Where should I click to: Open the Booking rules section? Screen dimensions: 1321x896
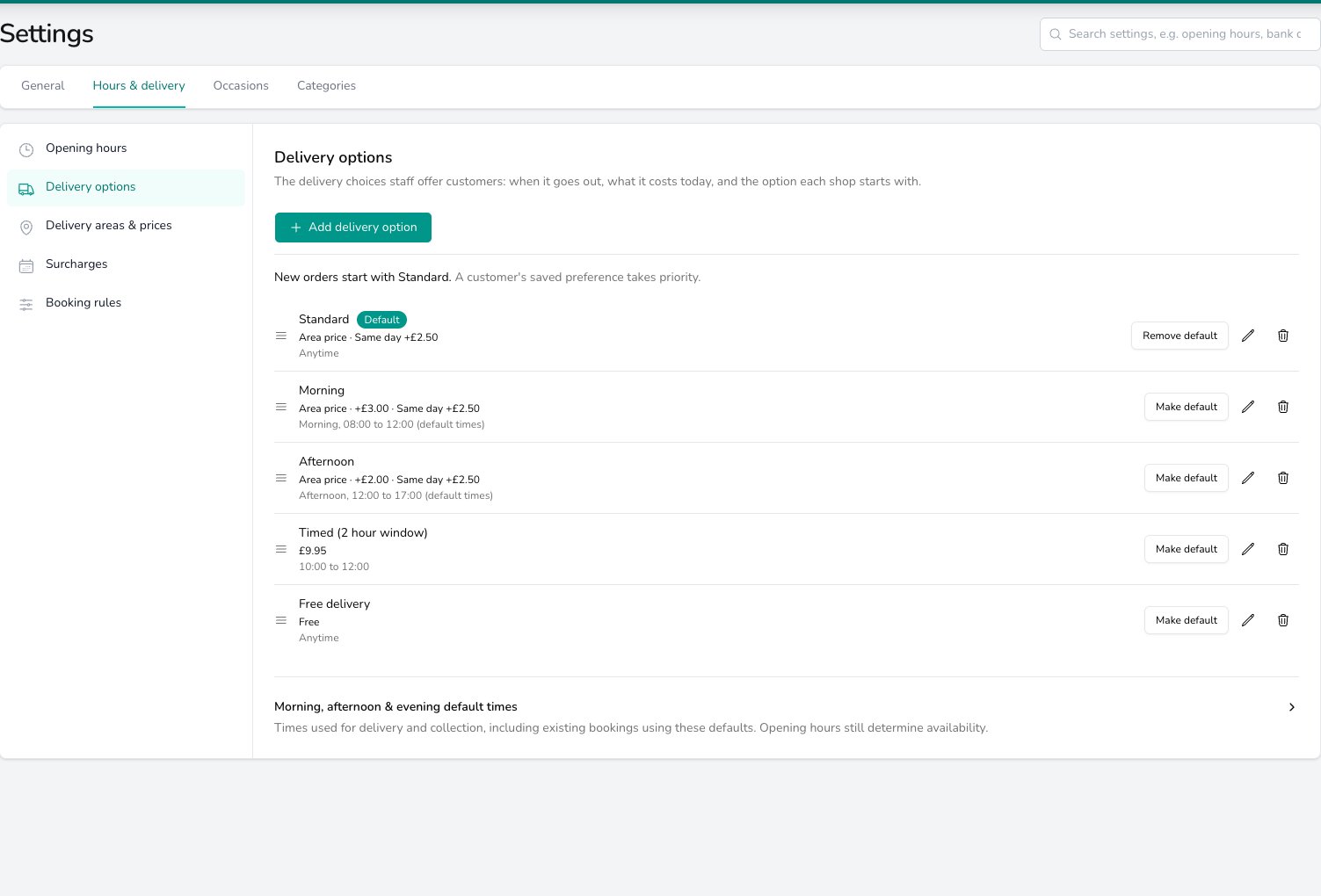[126, 303]
